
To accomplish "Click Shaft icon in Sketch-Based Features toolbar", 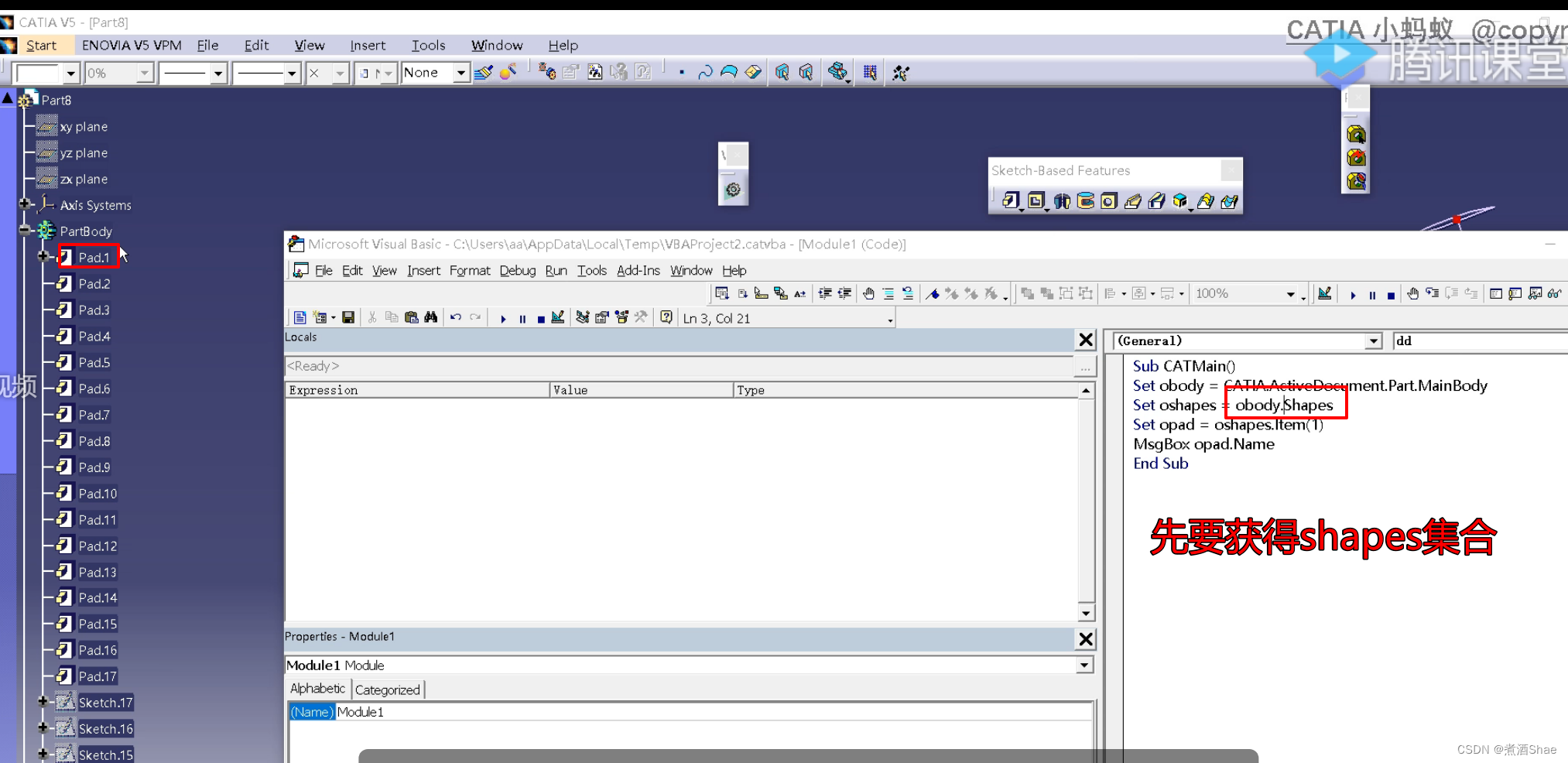I will coord(1062,201).
